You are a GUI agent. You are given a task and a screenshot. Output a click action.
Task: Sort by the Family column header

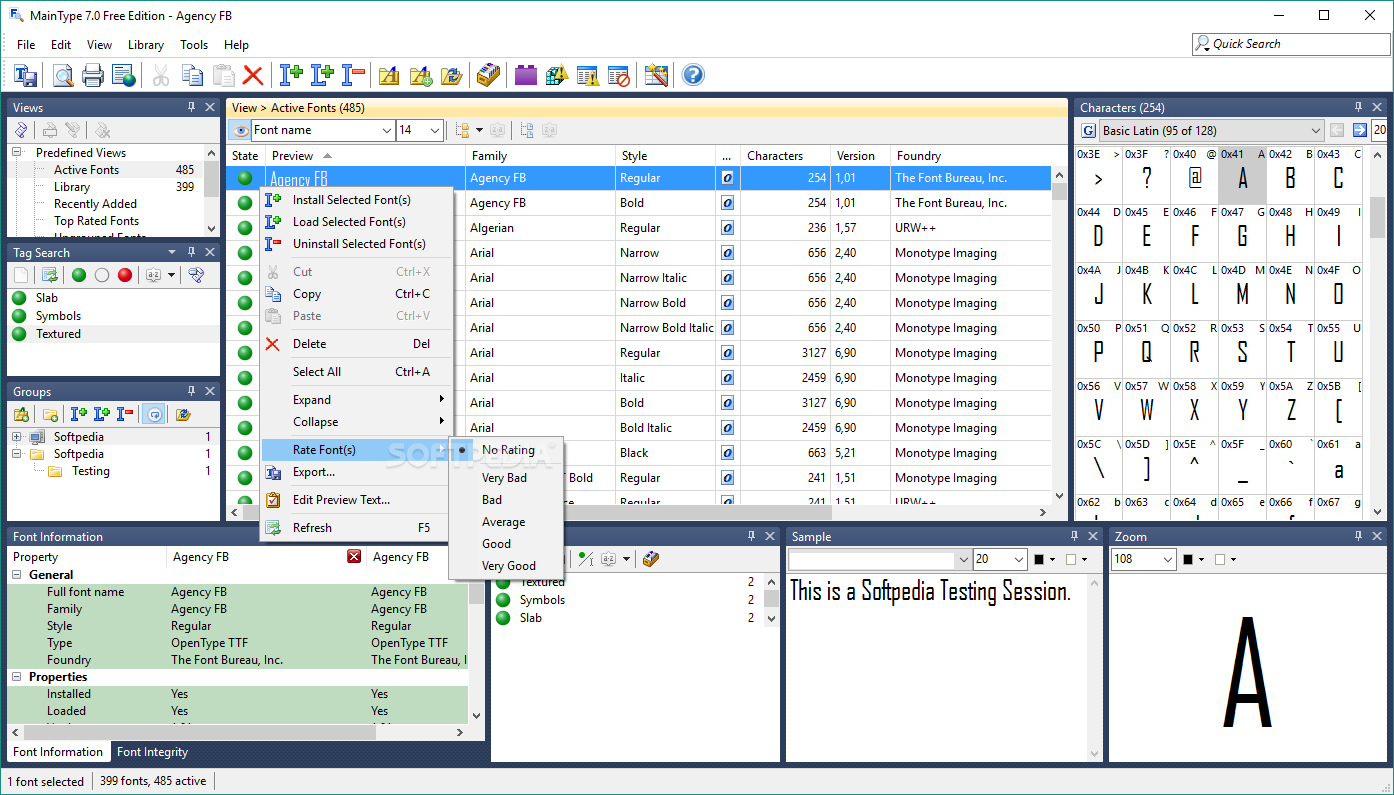click(x=540, y=156)
